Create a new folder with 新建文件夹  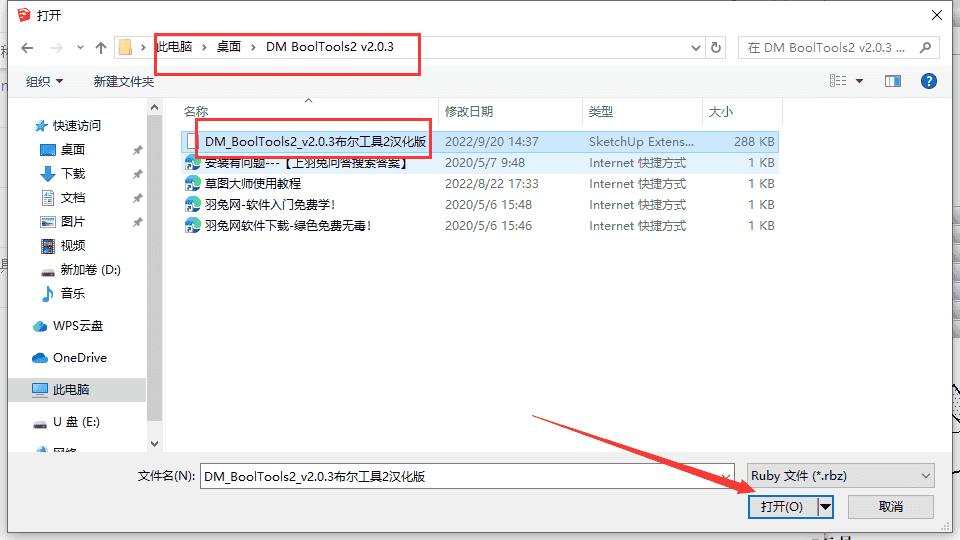coord(124,81)
